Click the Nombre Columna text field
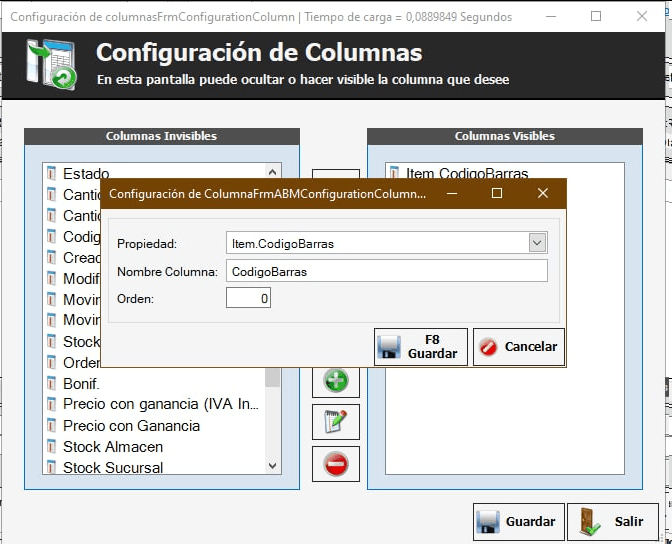The width and height of the screenshot is (672, 544). tap(386, 271)
